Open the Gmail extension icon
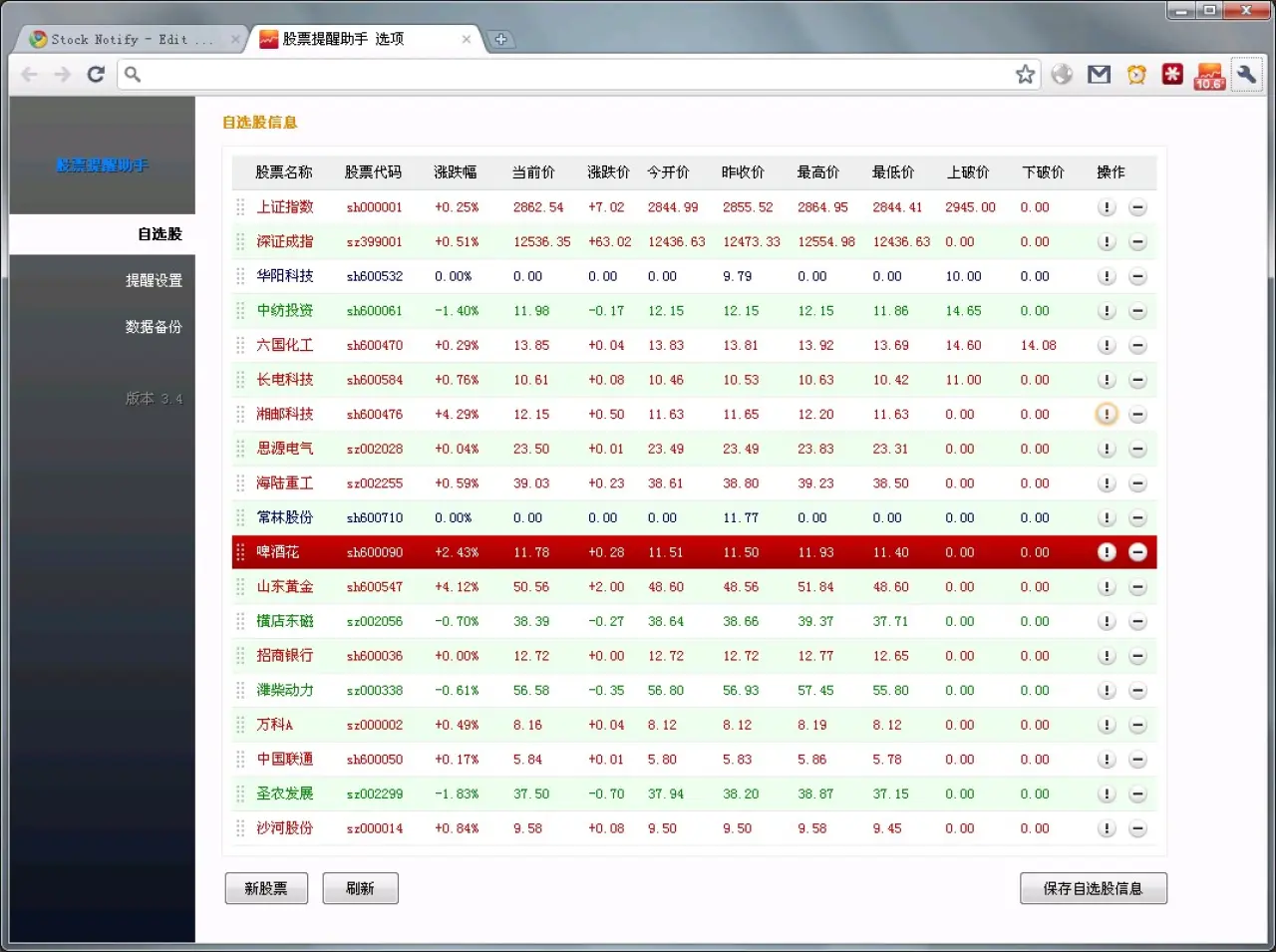 pyautogui.click(x=1099, y=74)
